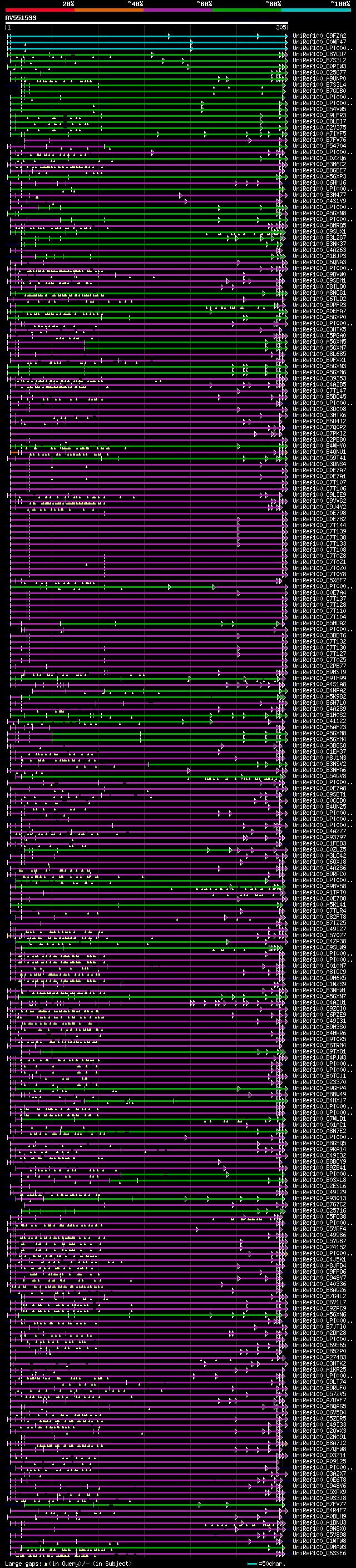This screenshot has height=1568, width=356.
Task: Click the white query sequence ruler bar
Action: pyautogui.click(x=146, y=22)
